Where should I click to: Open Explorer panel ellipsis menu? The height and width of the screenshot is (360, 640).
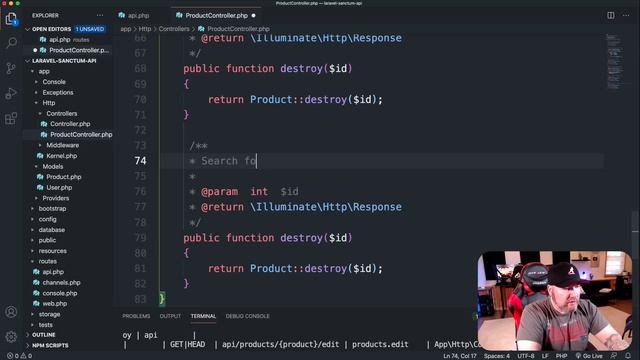[x=100, y=16]
